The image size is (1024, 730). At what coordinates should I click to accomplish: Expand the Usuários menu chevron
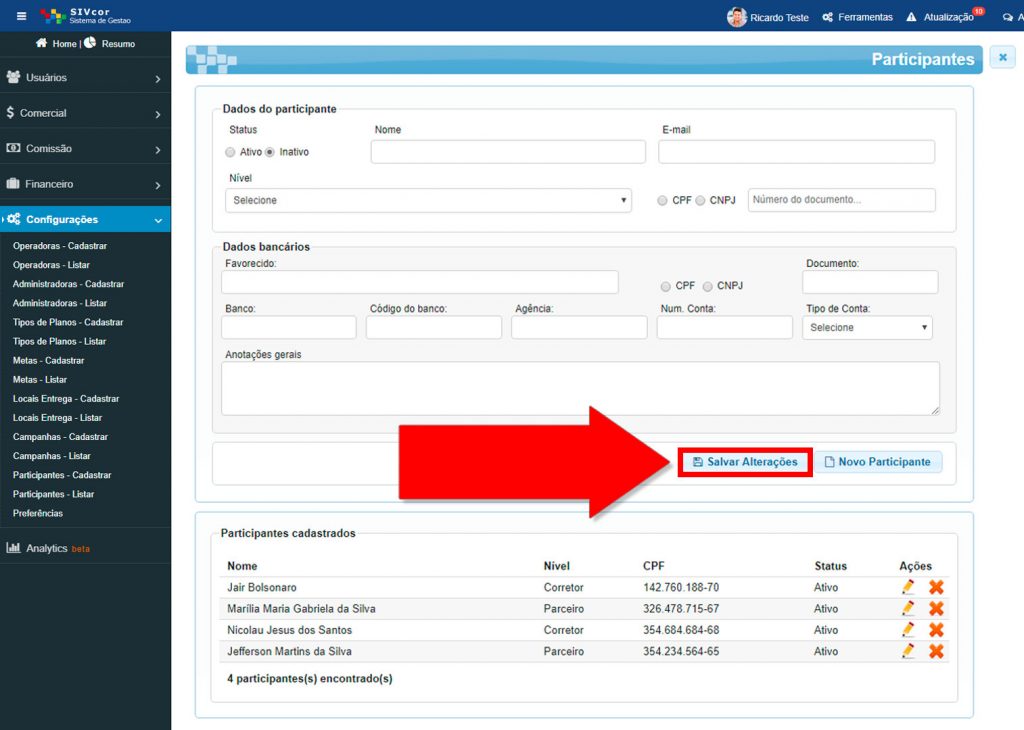click(x=158, y=79)
